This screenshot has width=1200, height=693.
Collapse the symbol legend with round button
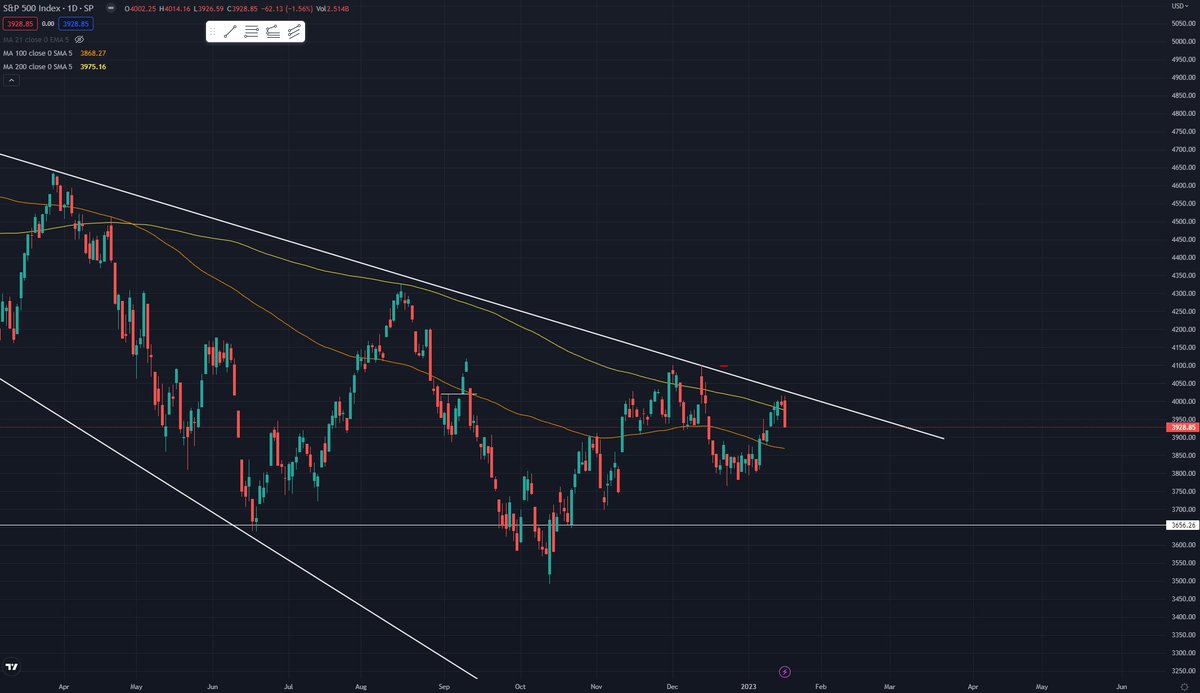110,10
